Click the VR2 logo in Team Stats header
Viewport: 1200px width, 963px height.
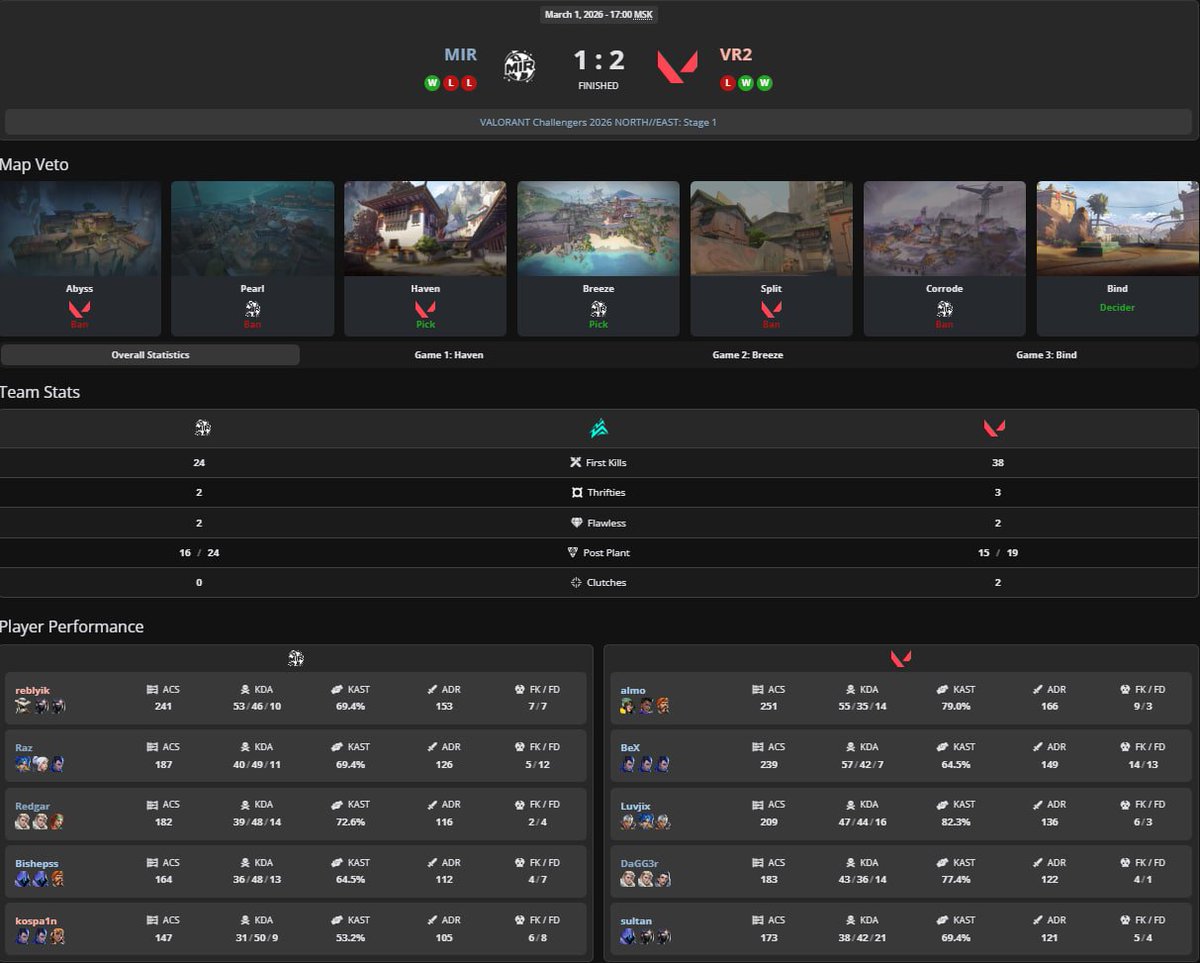[994, 428]
